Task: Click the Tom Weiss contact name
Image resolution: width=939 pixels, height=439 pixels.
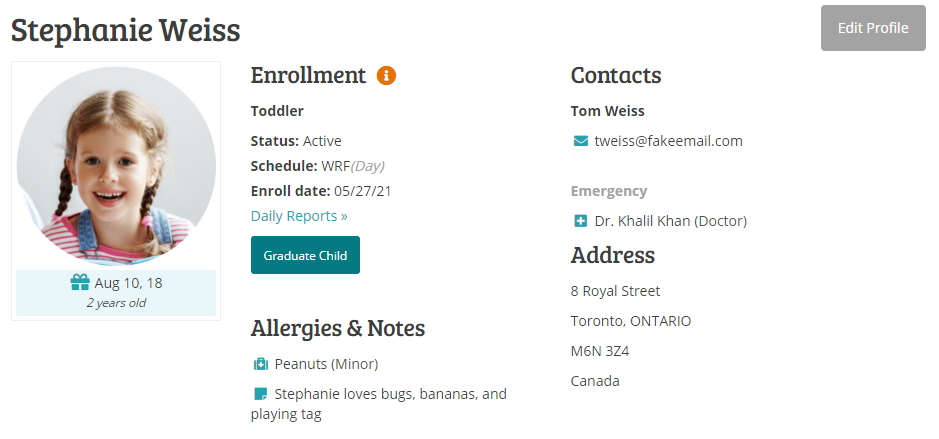Action: [607, 111]
